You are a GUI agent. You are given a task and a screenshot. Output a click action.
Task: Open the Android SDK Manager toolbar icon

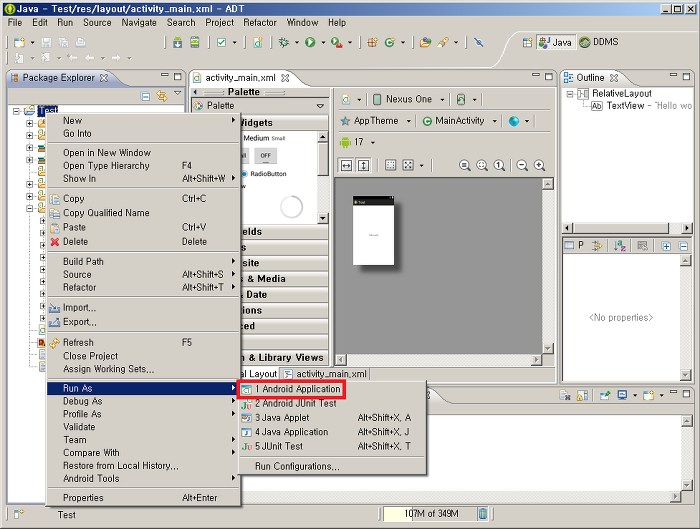point(177,42)
